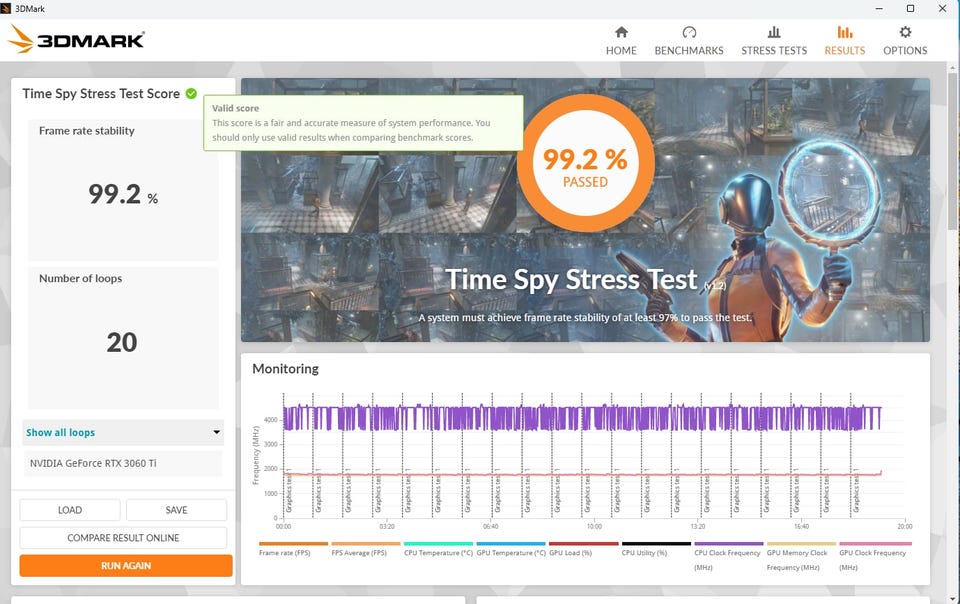The height and width of the screenshot is (604, 960).
Task: Click the LOAD button
Action: click(70, 510)
